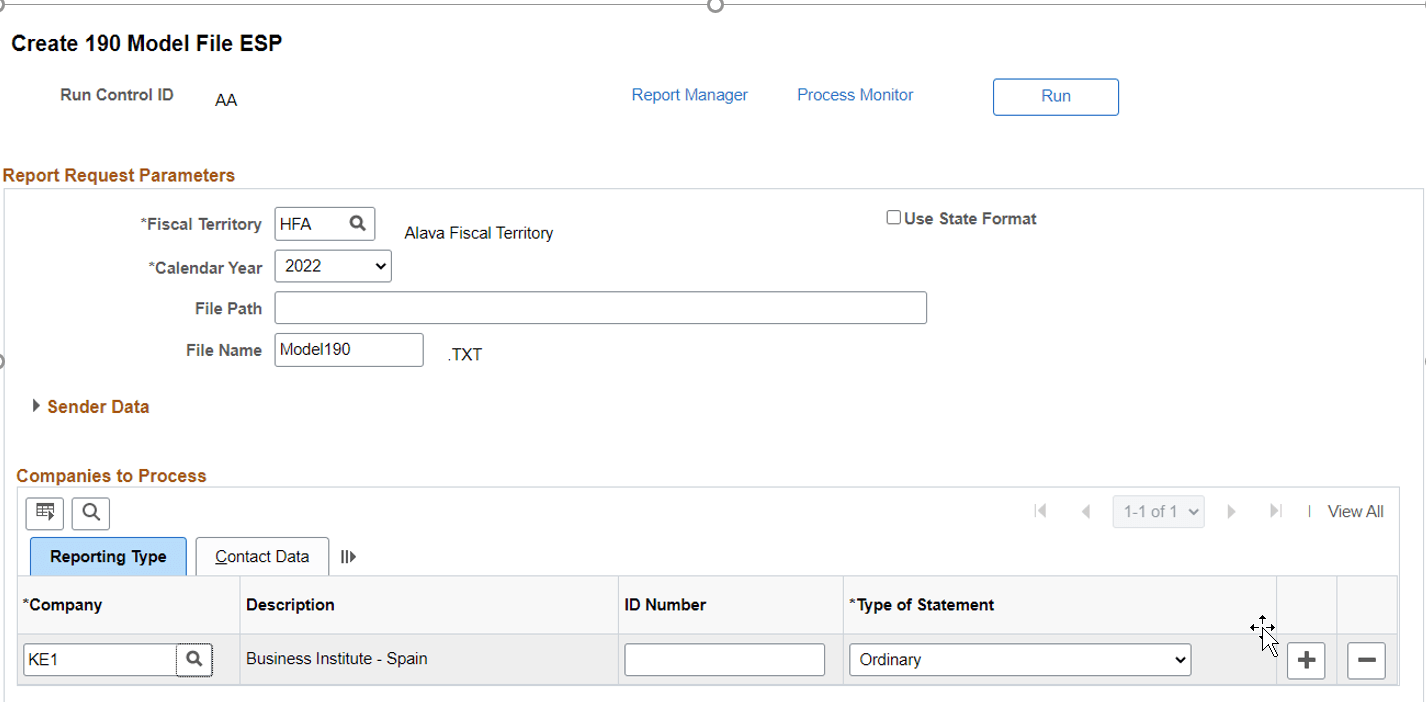This screenshot has width=1426, height=702.
Task: Add a new company row with plus icon
Action: pos(1306,660)
